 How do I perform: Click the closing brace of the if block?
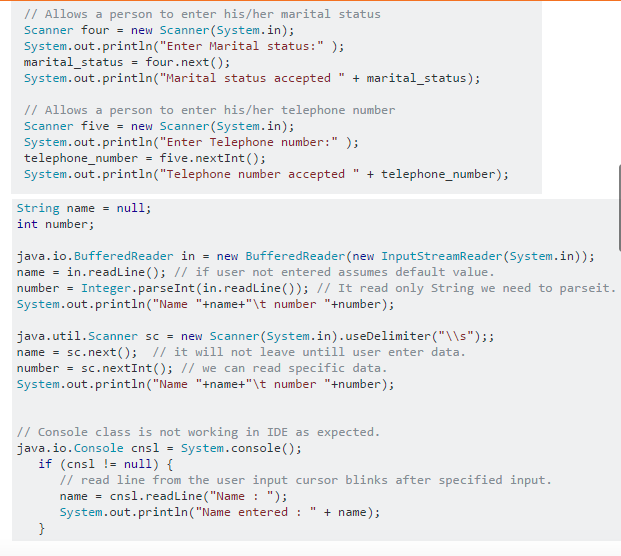(42, 528)
